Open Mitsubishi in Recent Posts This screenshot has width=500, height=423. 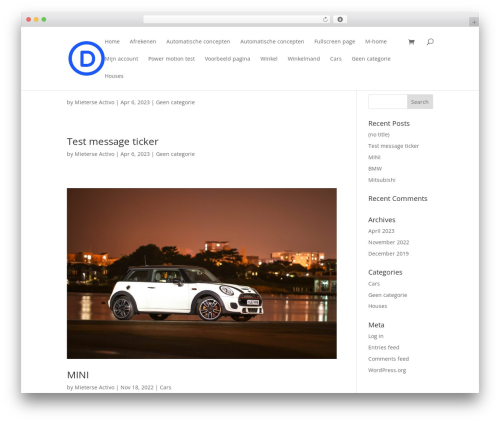point(381,180)
